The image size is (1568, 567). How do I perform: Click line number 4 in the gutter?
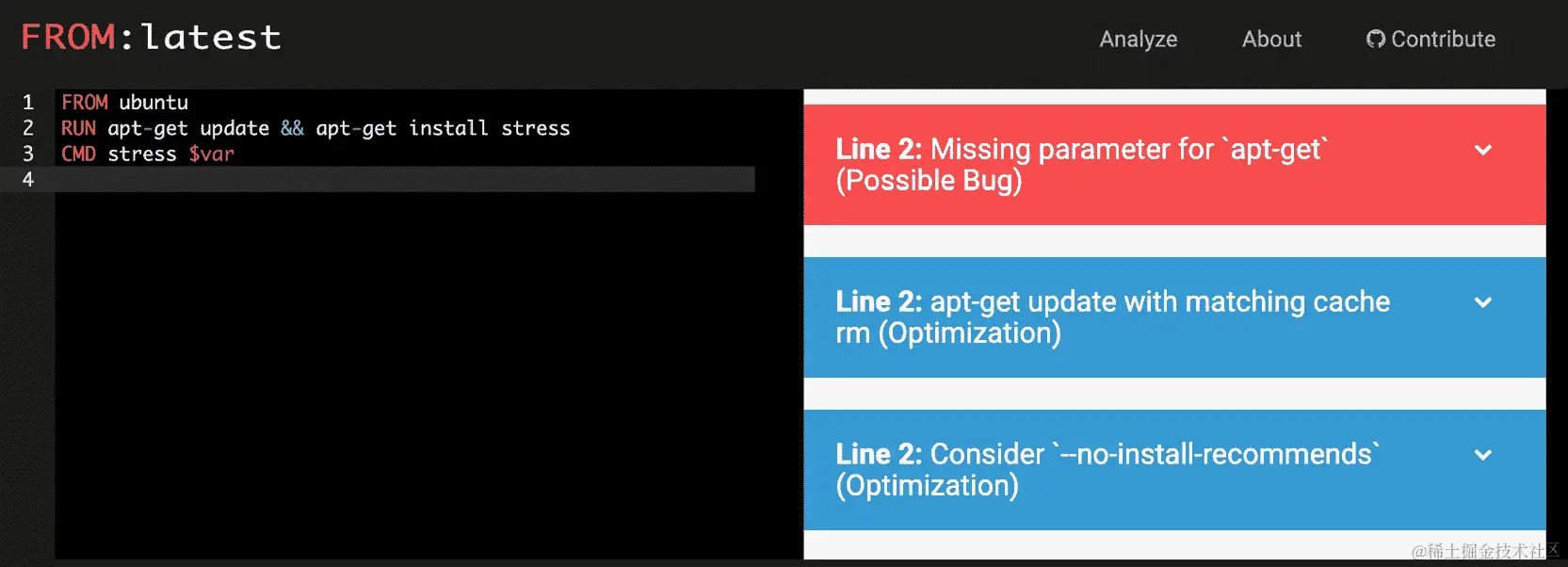(x=27, y=179)
